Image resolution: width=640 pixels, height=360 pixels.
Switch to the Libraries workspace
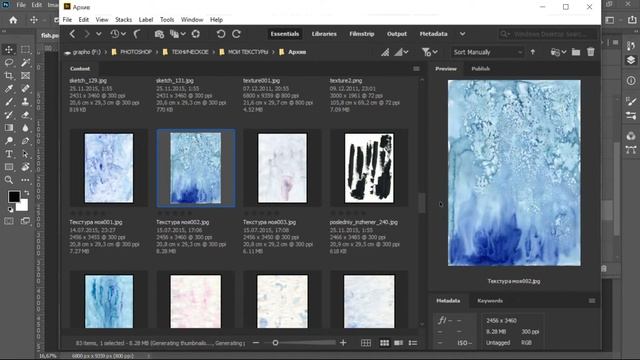tap(324, 34)
